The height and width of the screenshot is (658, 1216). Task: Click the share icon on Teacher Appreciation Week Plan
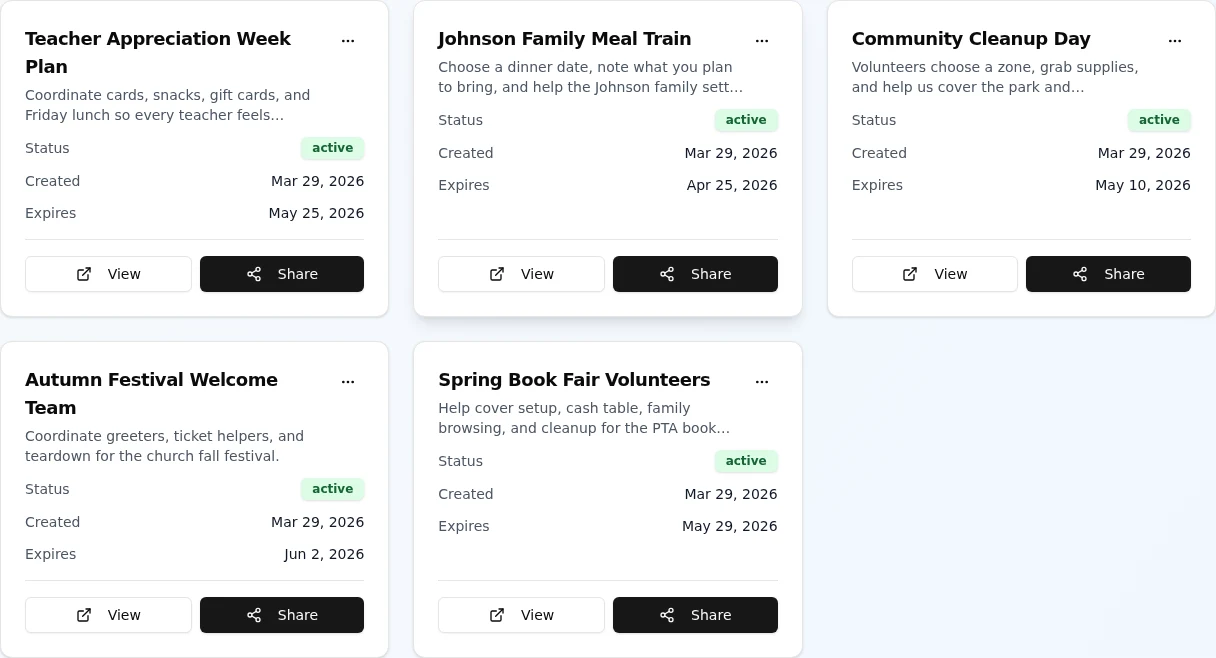click(x=254, y=274)
